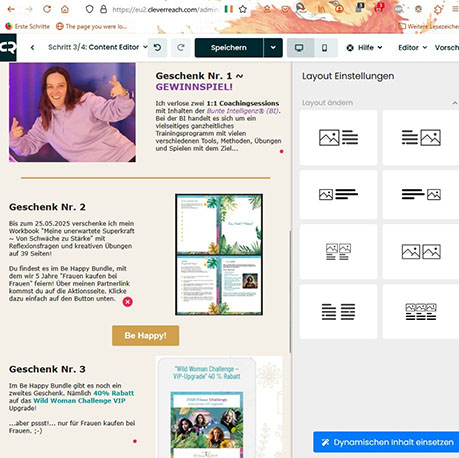Screen dimensions: 459x458
Task: Open Weitere Lesezeichen folder
Action: point(429,26)
